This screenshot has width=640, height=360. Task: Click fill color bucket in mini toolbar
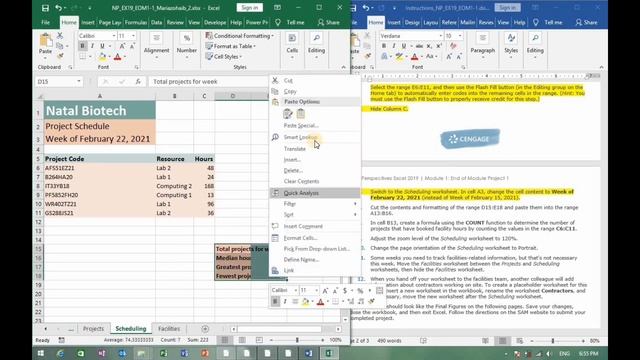coord(305,301)
